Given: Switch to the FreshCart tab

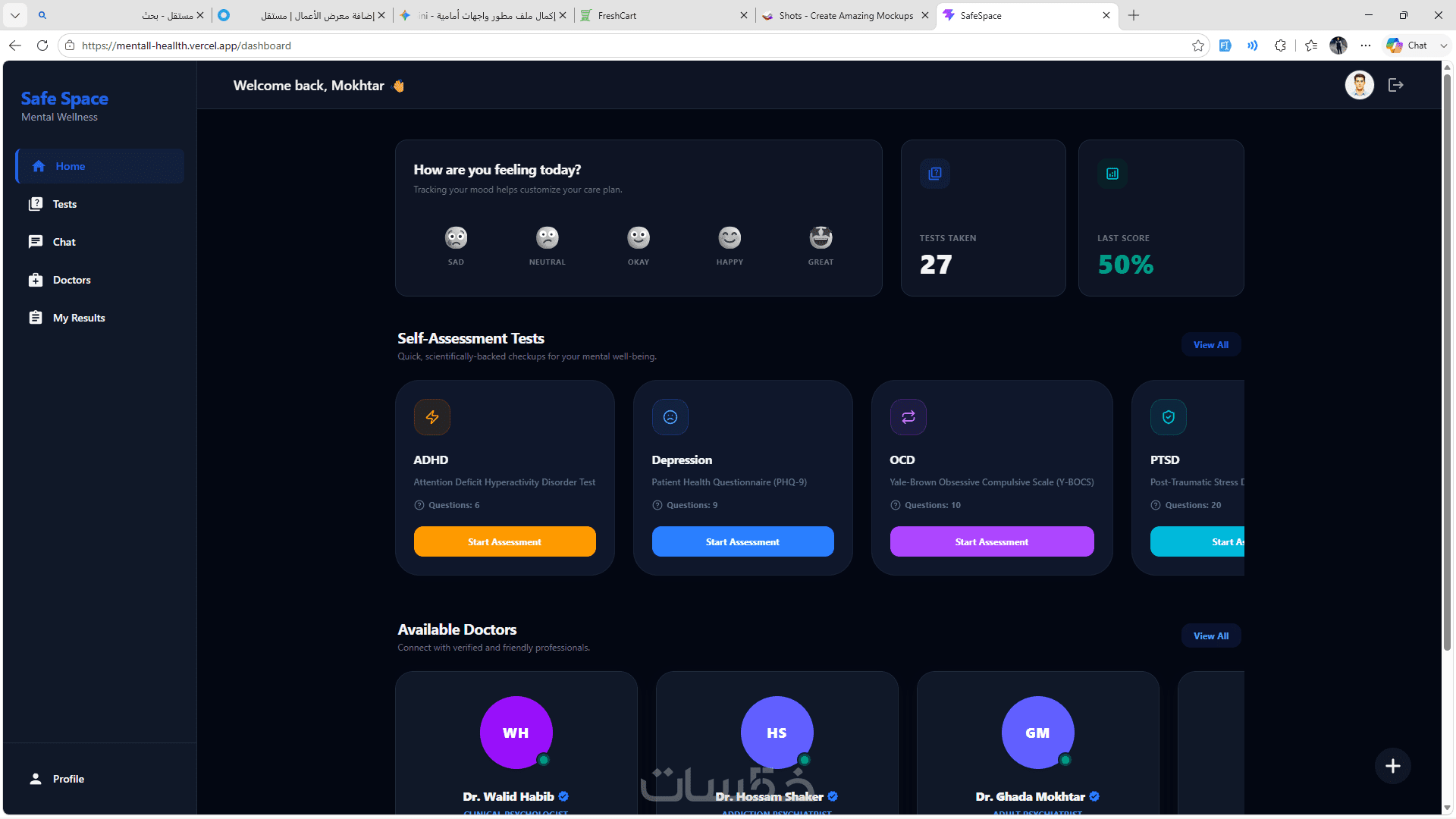Looking at the screenshot, I should coord(664,15).
